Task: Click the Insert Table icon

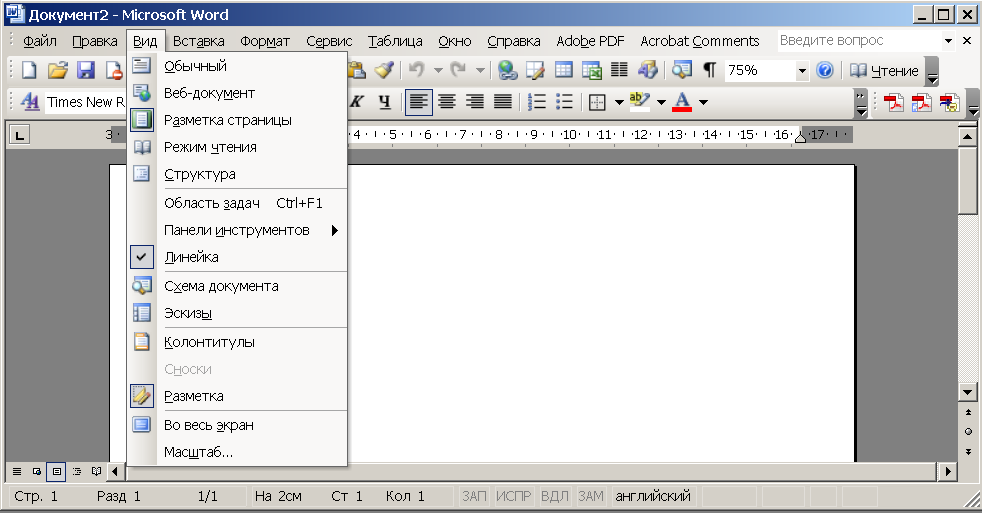Action: 564,70
